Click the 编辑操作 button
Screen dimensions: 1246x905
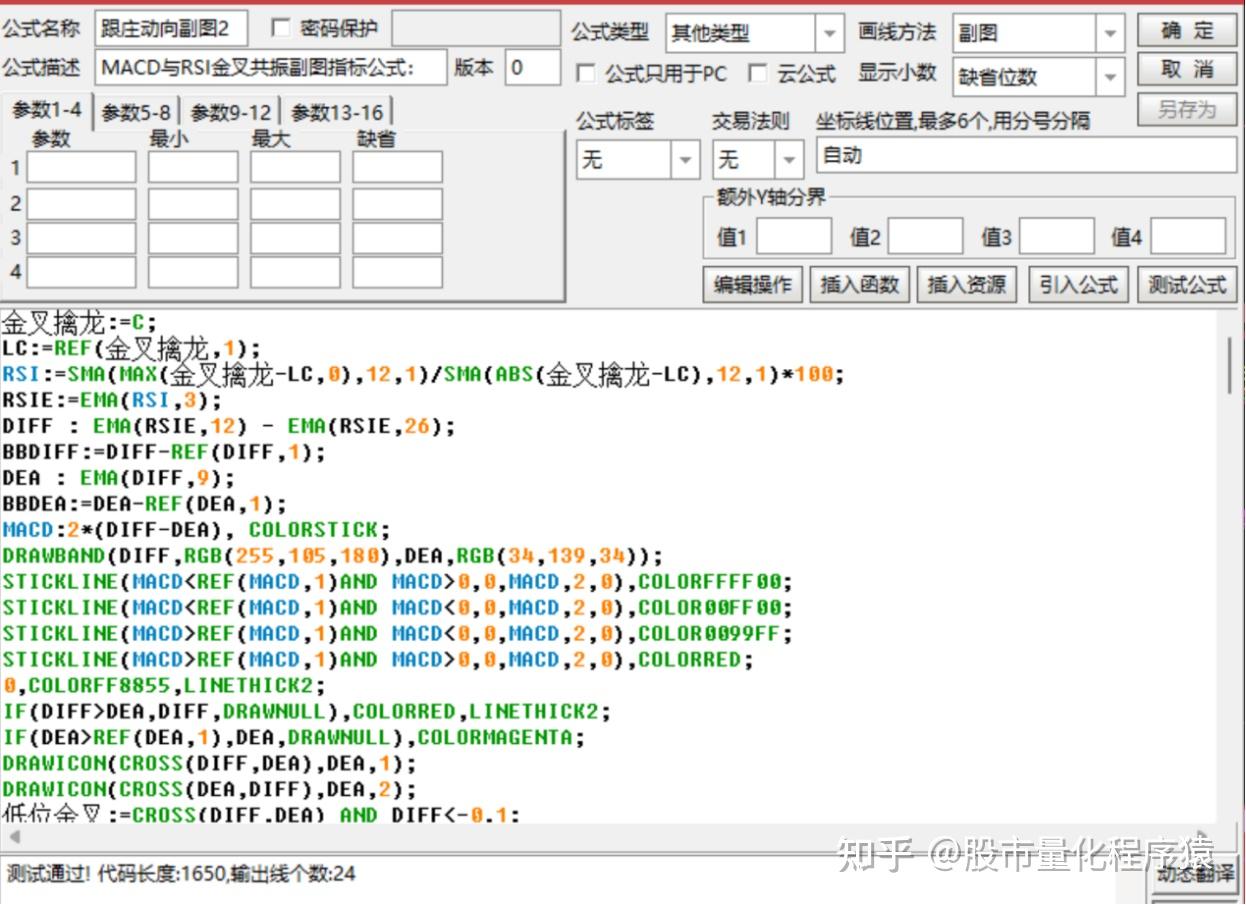[x=752, y=285]
